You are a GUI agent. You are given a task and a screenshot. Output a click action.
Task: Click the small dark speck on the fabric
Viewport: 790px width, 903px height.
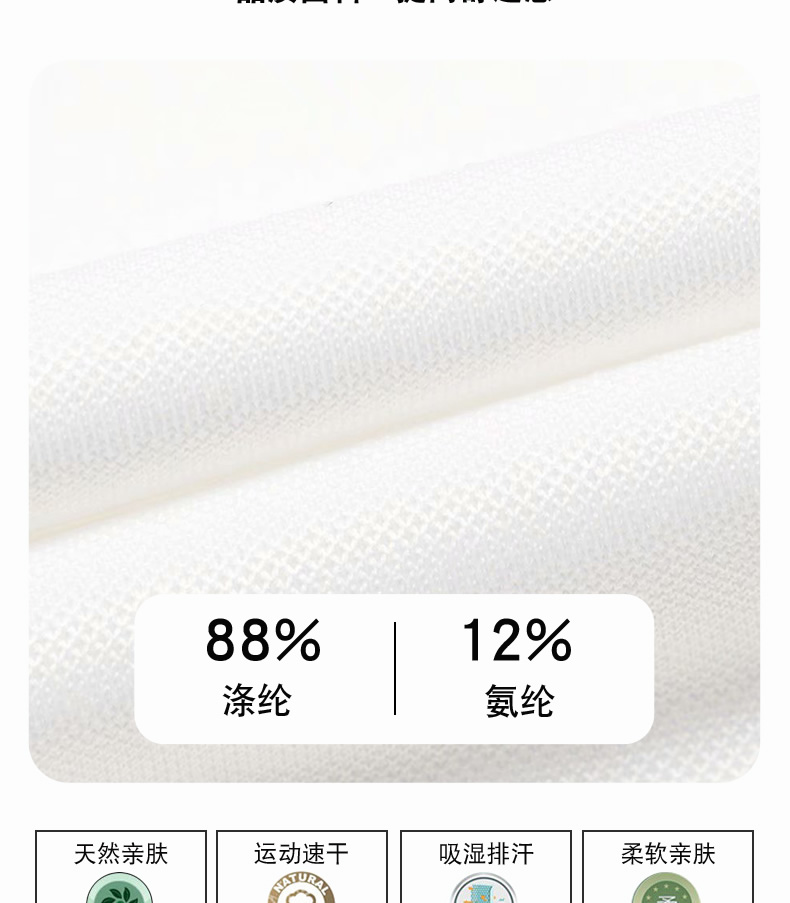[330, 203]
